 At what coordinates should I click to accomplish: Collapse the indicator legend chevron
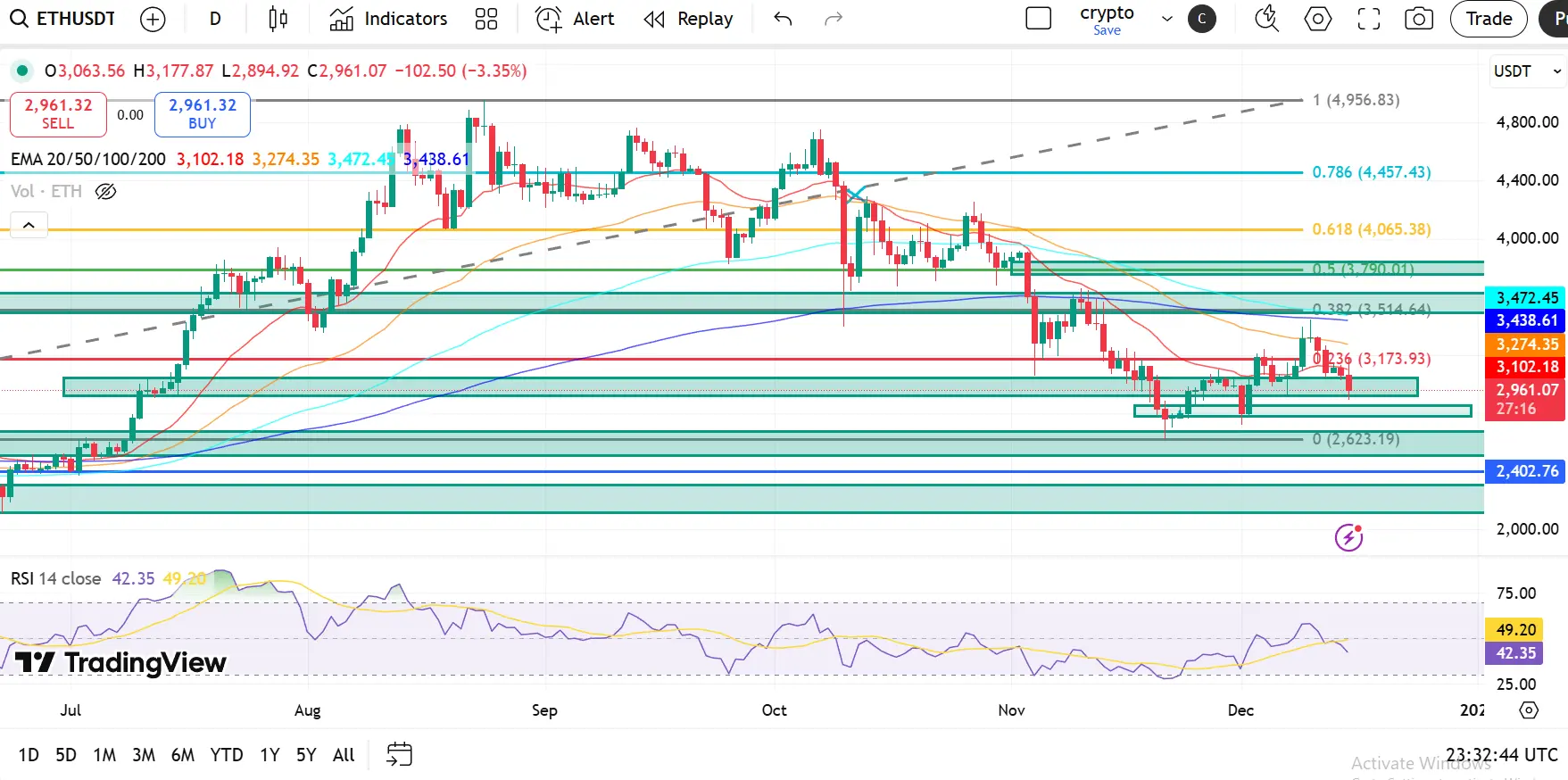(x=29, y=225)
